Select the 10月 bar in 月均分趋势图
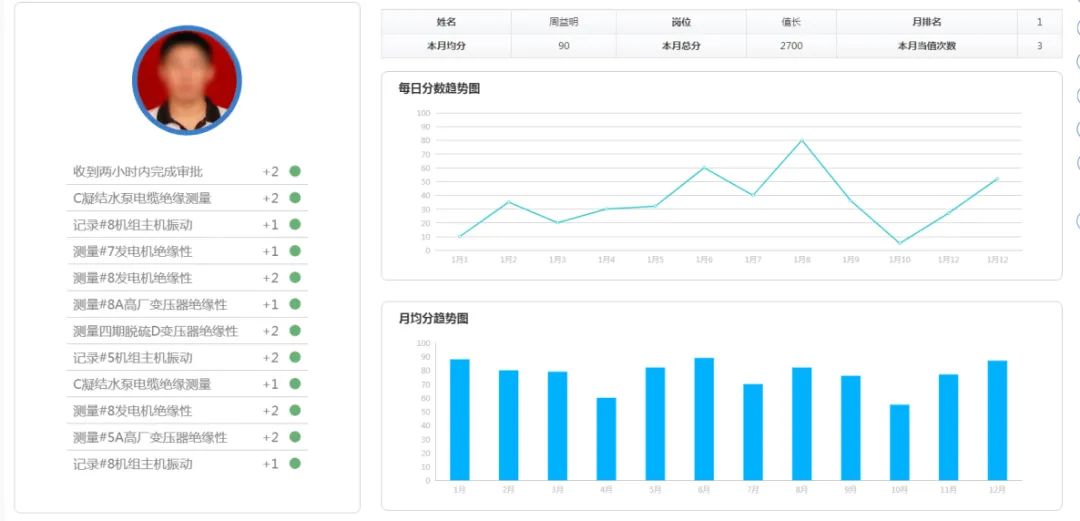This screenshot has height=521, width=1080. 899,442
